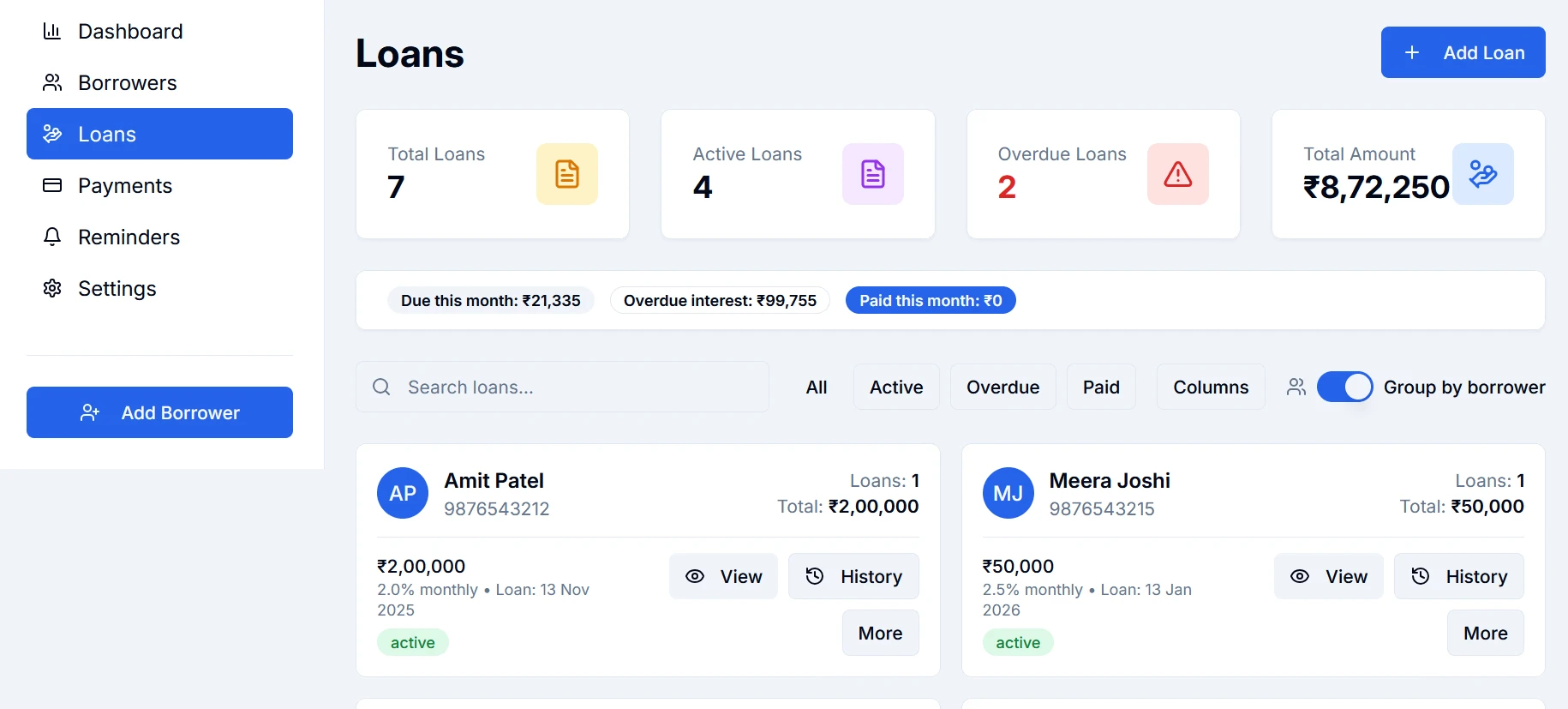Select the Loans sidebar item

159,134
